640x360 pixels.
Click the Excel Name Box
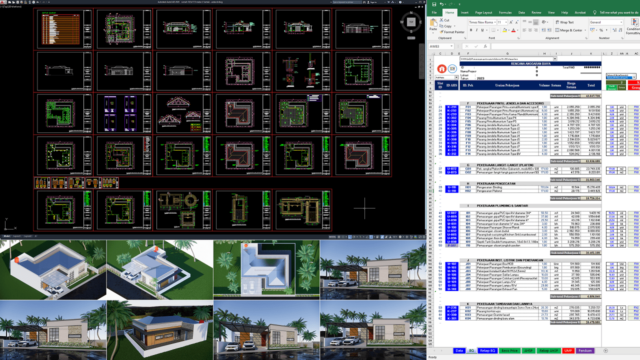pyautogui.click(x=441, y=47)
